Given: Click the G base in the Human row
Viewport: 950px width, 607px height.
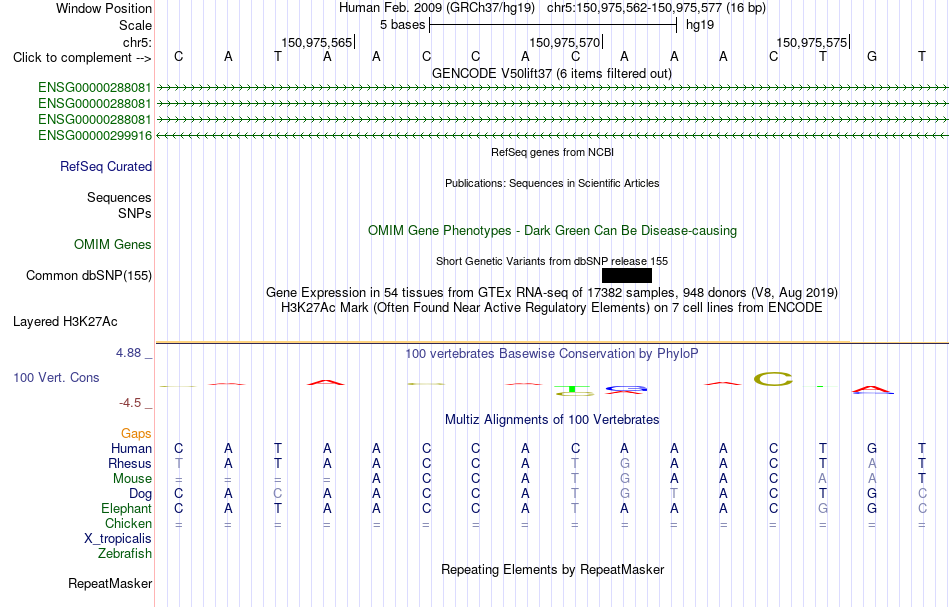Looking at the screenshot, I should pos(872,448).
